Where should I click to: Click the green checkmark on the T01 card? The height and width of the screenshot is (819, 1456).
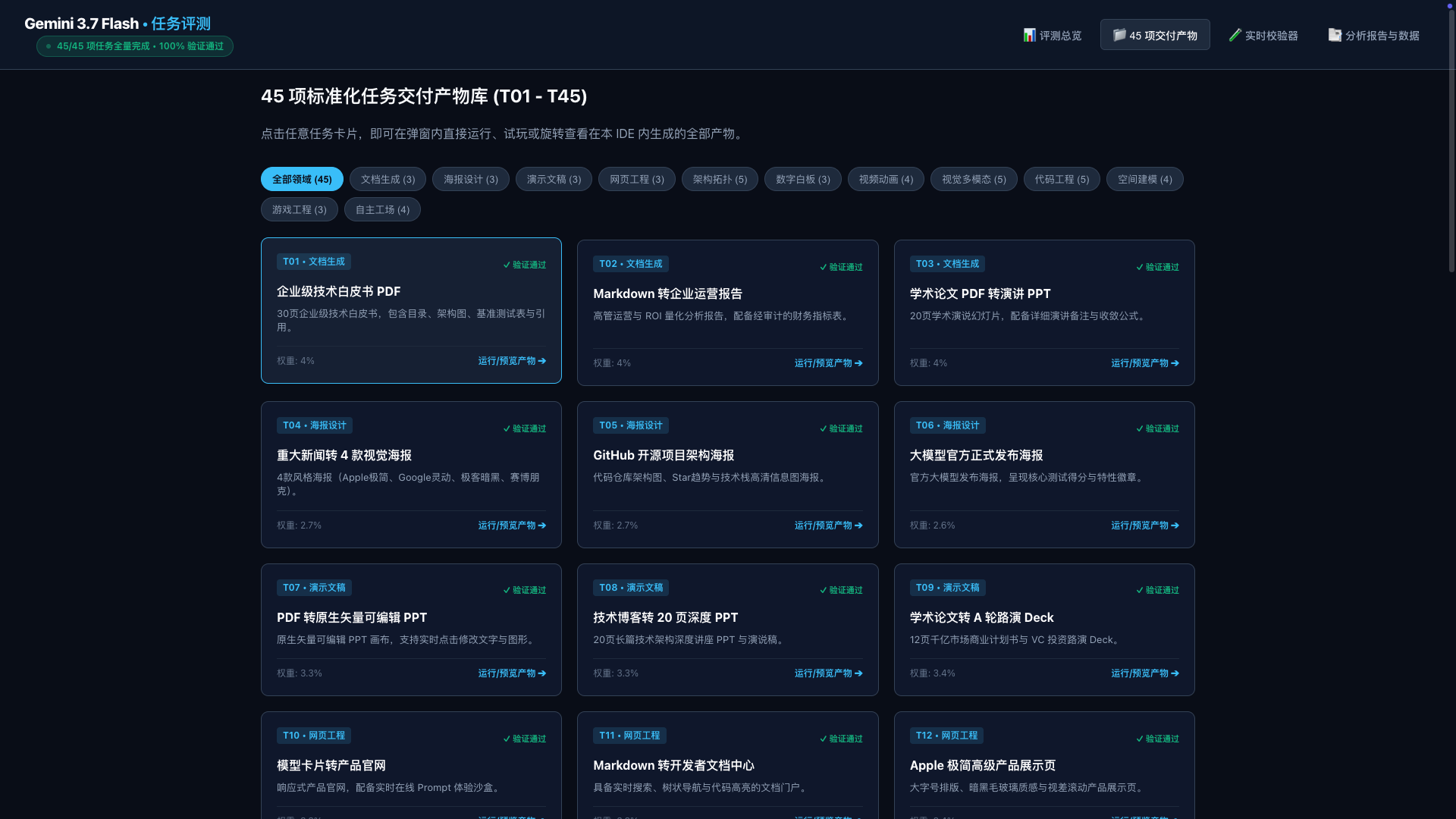click(507, 265)
